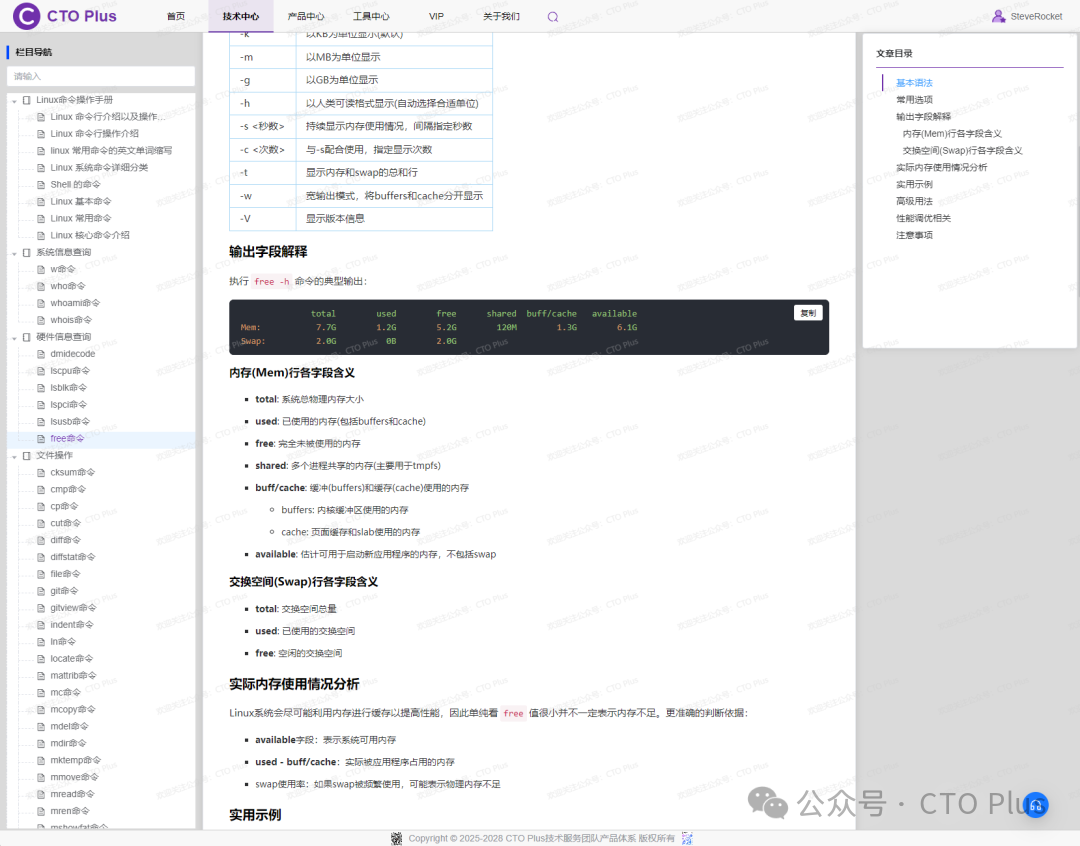
Task: Click the CTO Plus logo icon
Action: point(24,16)
